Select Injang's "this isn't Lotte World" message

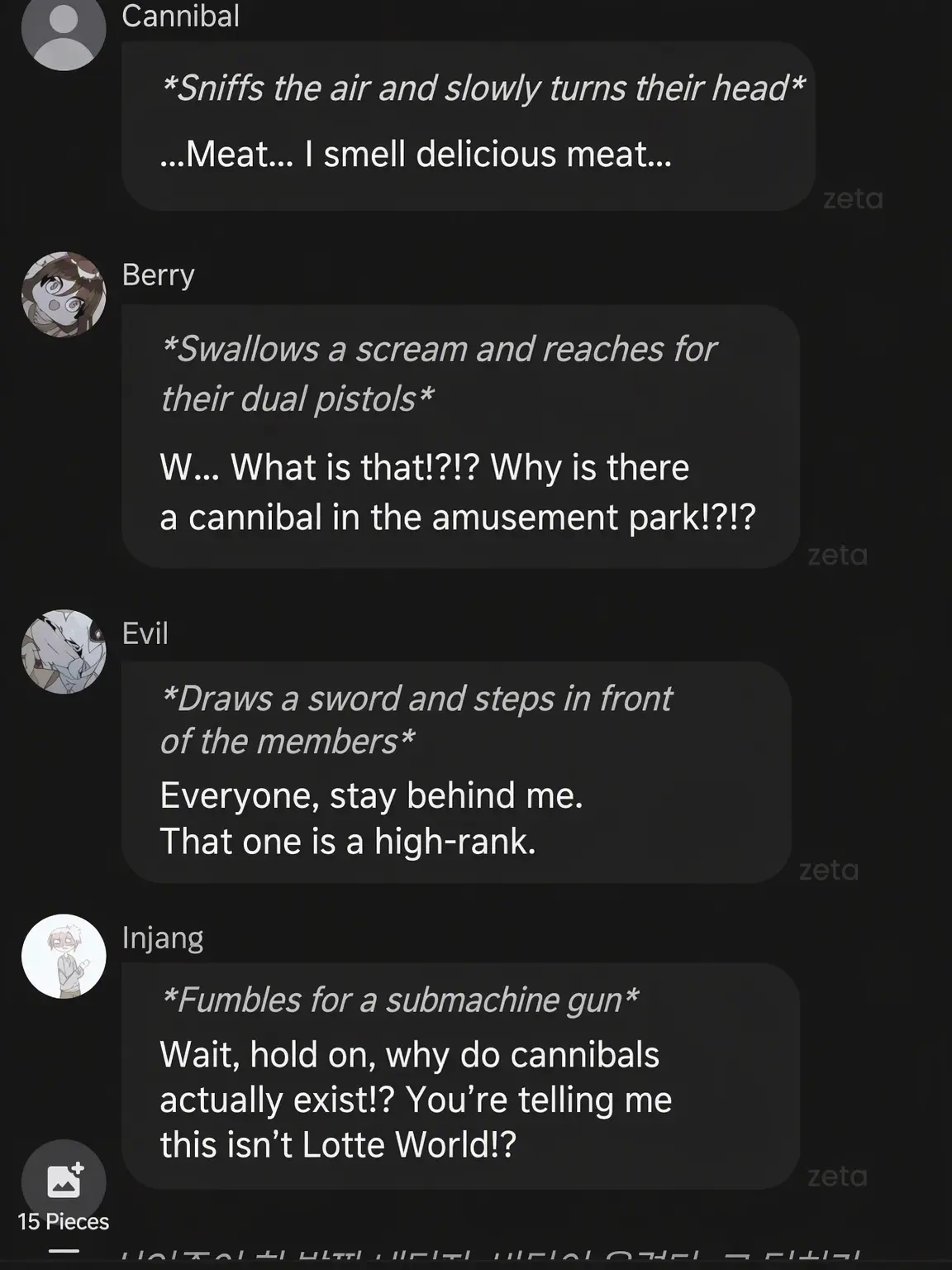click(338, 1145)
